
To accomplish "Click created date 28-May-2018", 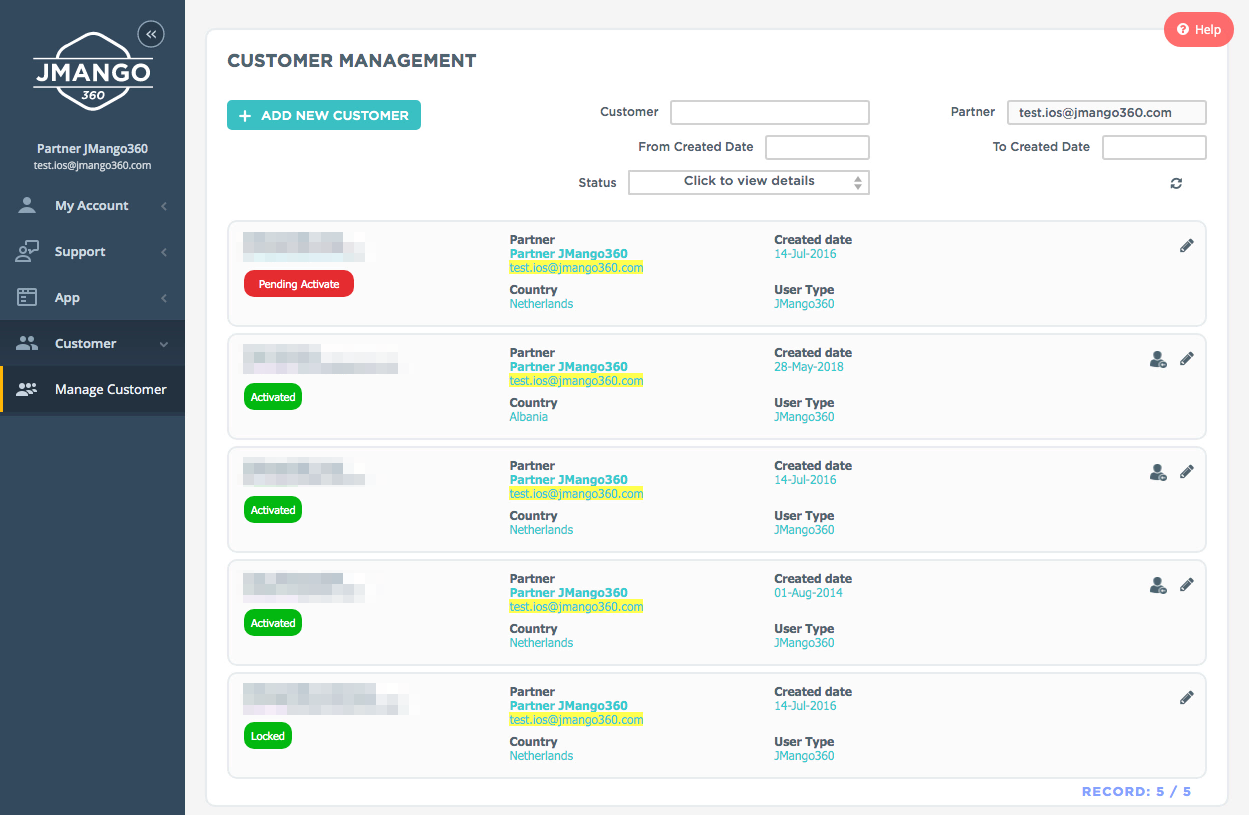I will [x=809, y=367].
